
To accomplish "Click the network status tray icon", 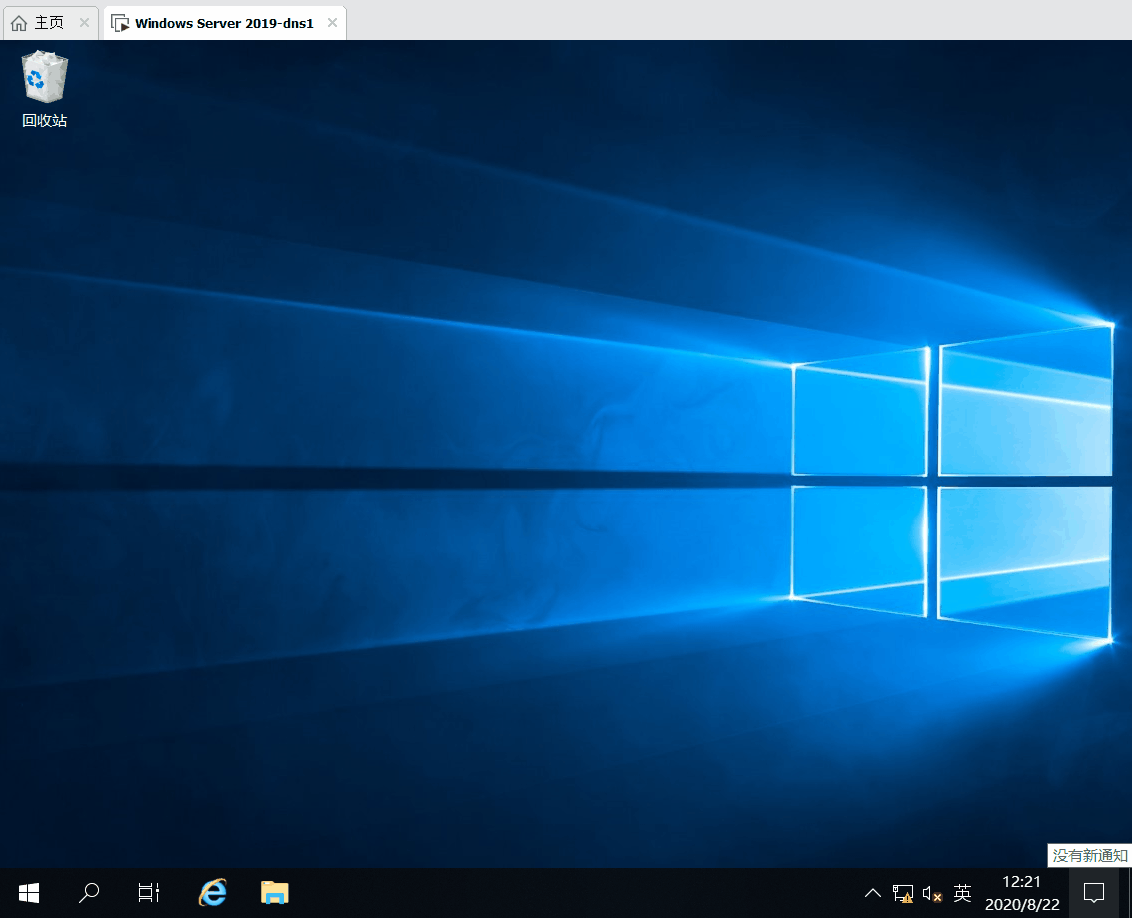I will (903, 893).
